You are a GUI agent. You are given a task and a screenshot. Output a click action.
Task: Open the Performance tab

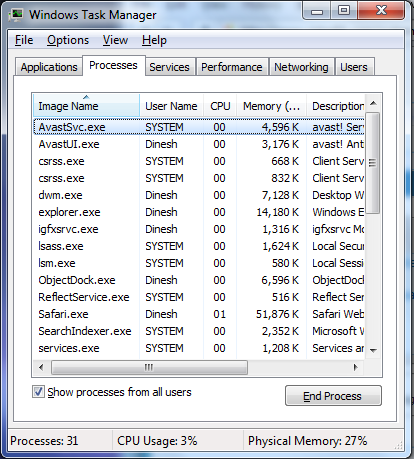(x=232, y=67)
